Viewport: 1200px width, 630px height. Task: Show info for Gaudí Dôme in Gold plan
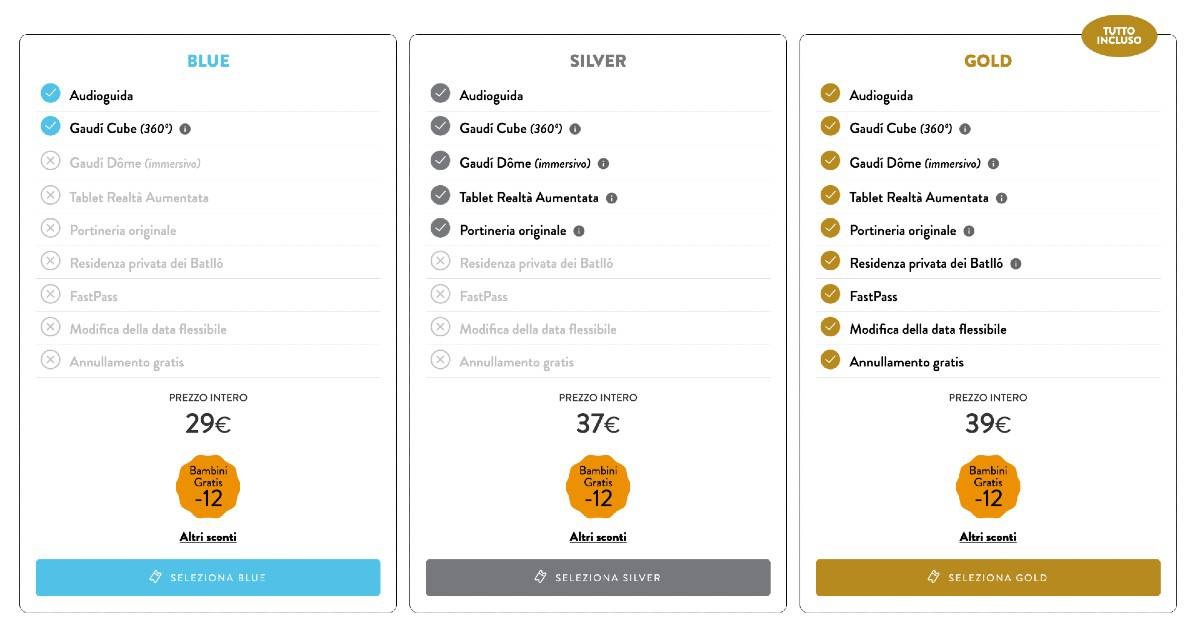[x=993, y=164]
